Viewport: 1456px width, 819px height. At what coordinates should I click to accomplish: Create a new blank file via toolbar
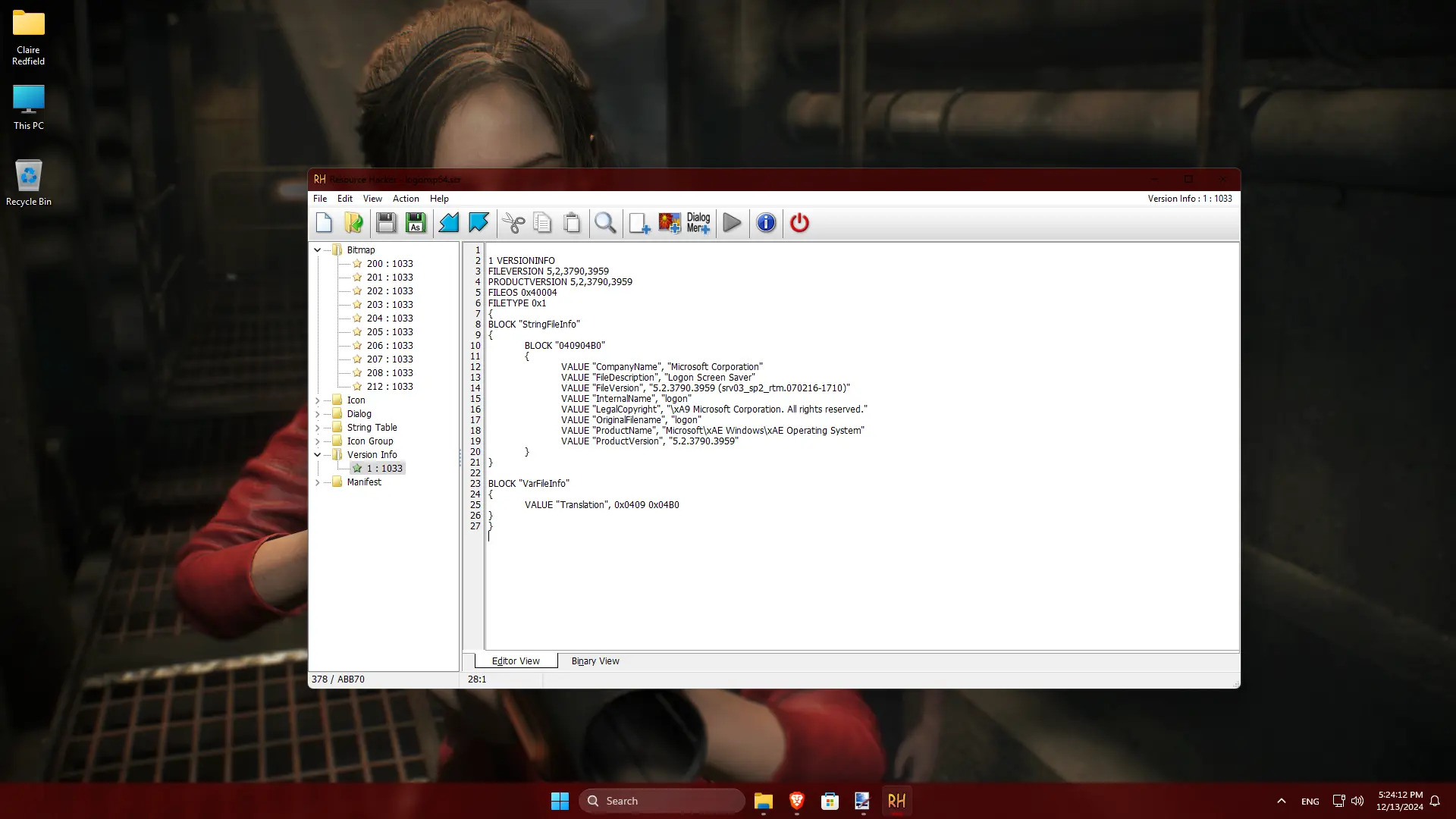[324, 223]
